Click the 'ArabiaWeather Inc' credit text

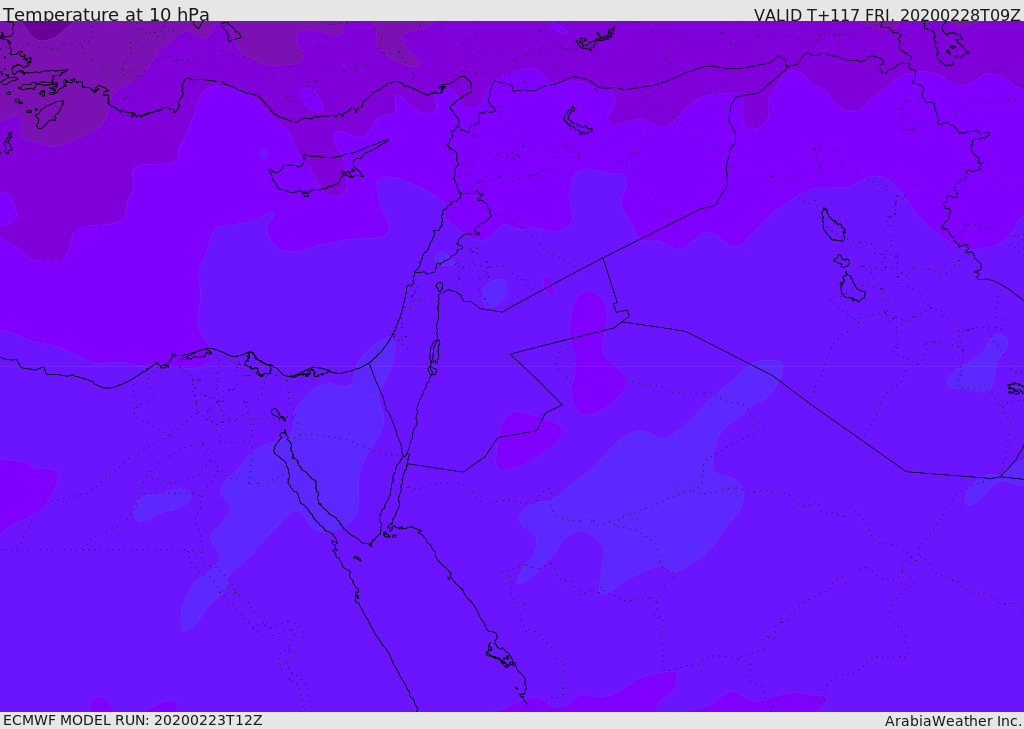pyautogui.click(x=953, y=721)
